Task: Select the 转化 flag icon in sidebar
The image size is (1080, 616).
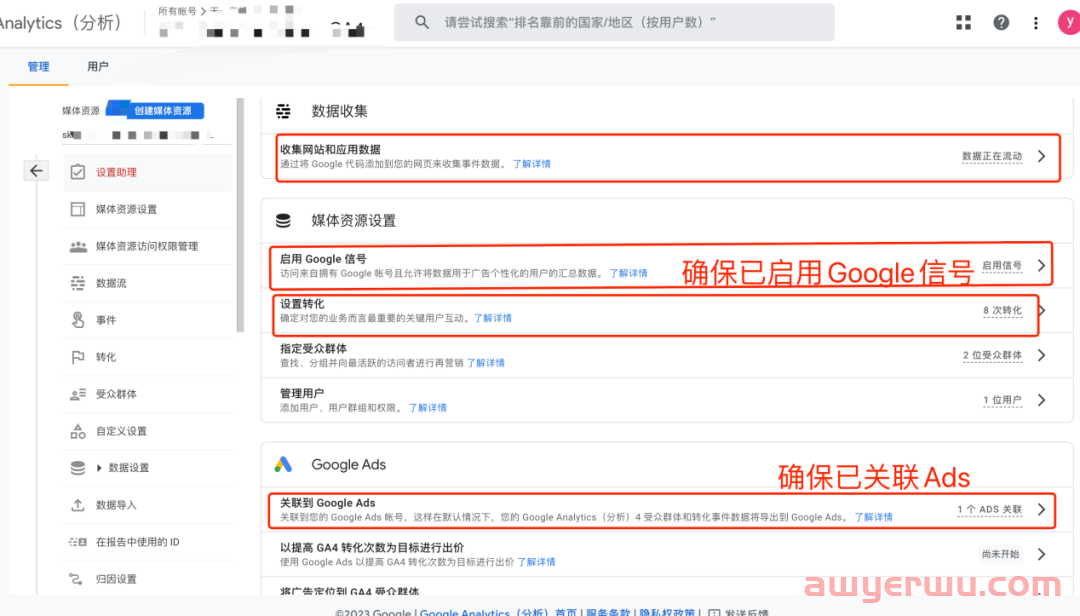Action: click(x=78, y=357)
